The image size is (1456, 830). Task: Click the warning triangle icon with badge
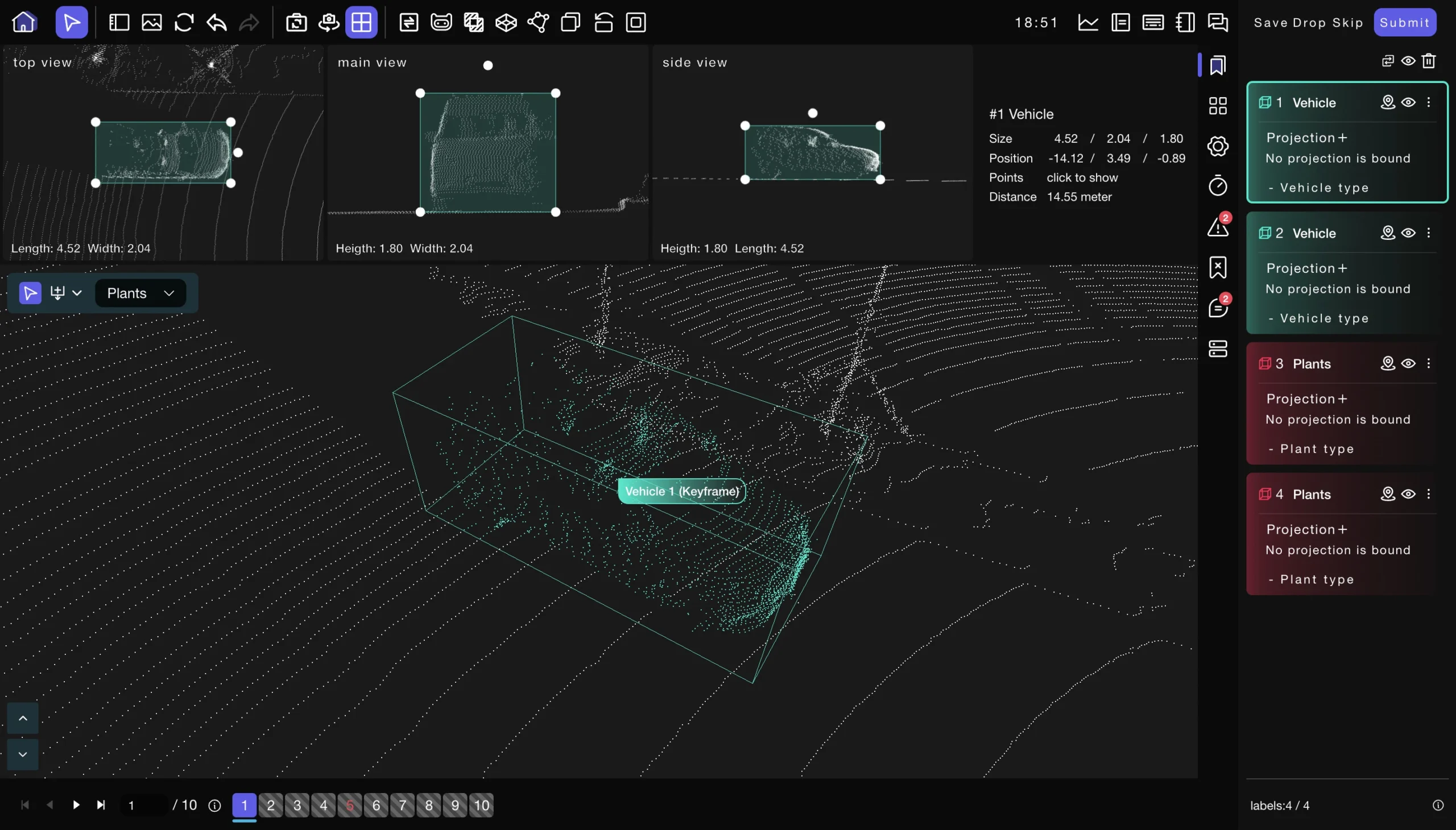(1218, 226)
